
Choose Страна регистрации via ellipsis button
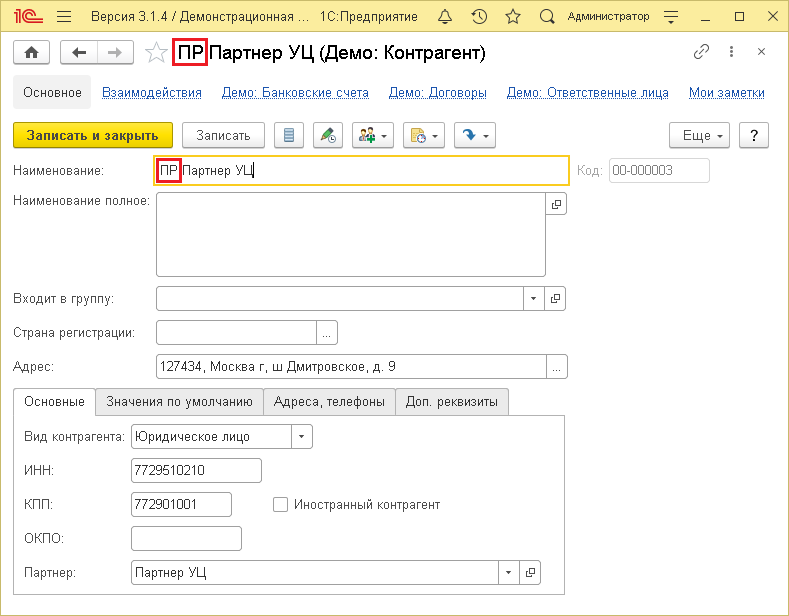(x=327, y=333)
